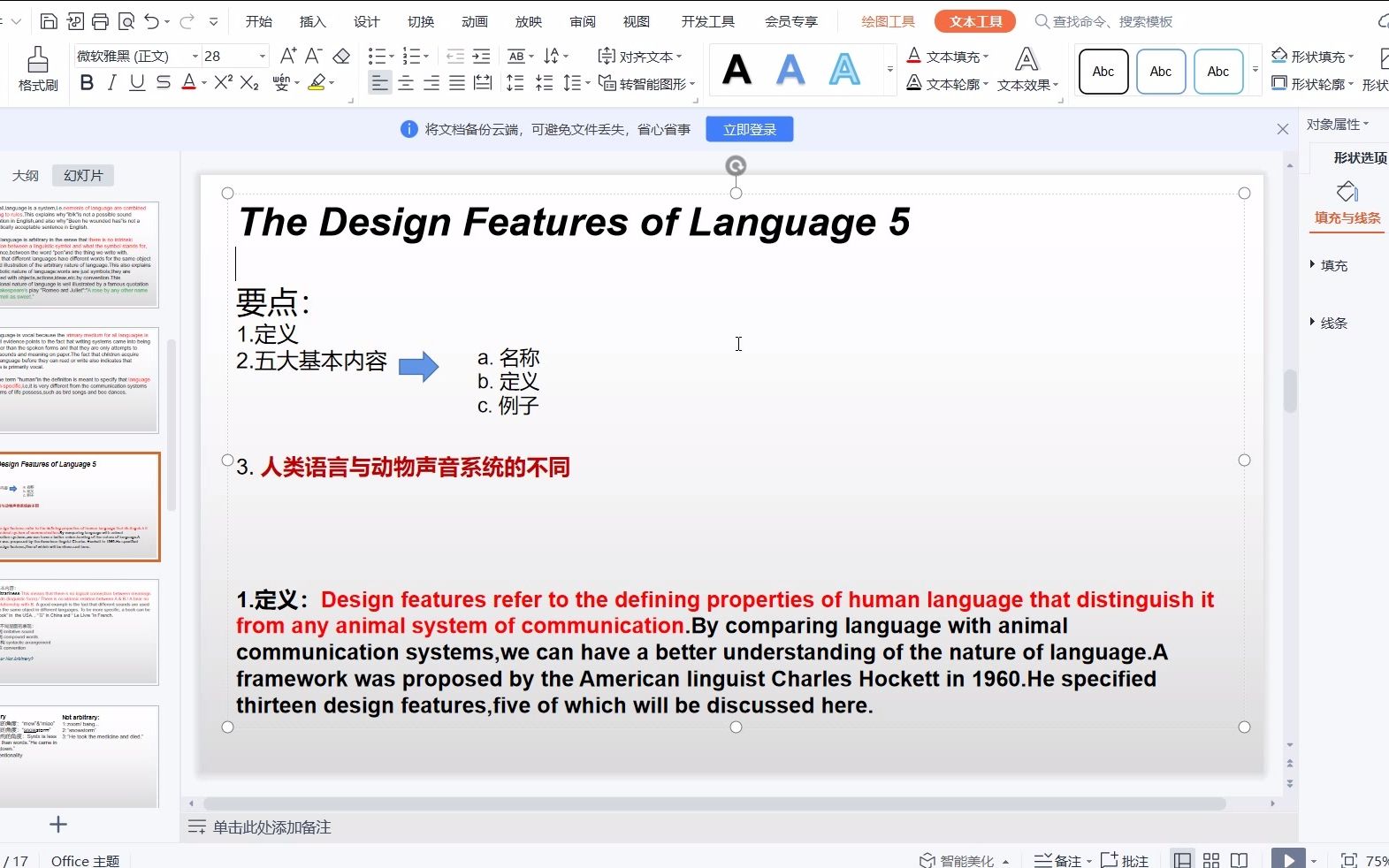Click the Format Painter (格式刷) icon
The width and height of the screenshot is (1389, 868).
(x=37, y=69)
